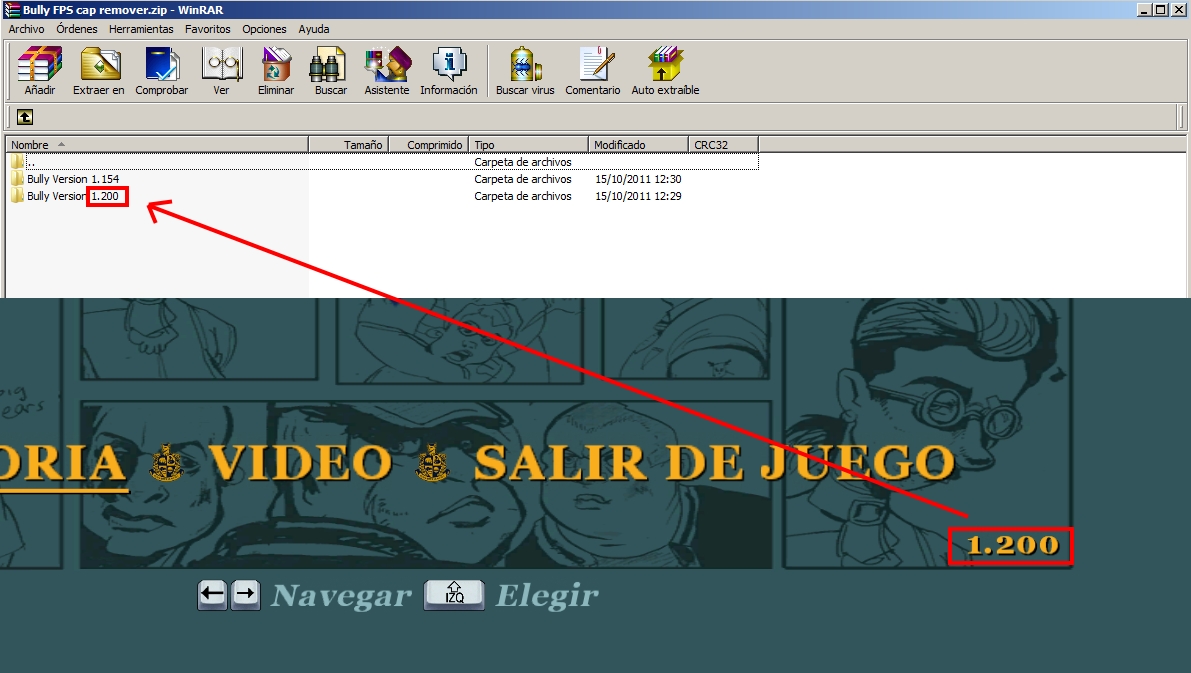This screenshot has width=1191, height=673.
Task: Open the Opciones menu
Action: pos(264,29)
